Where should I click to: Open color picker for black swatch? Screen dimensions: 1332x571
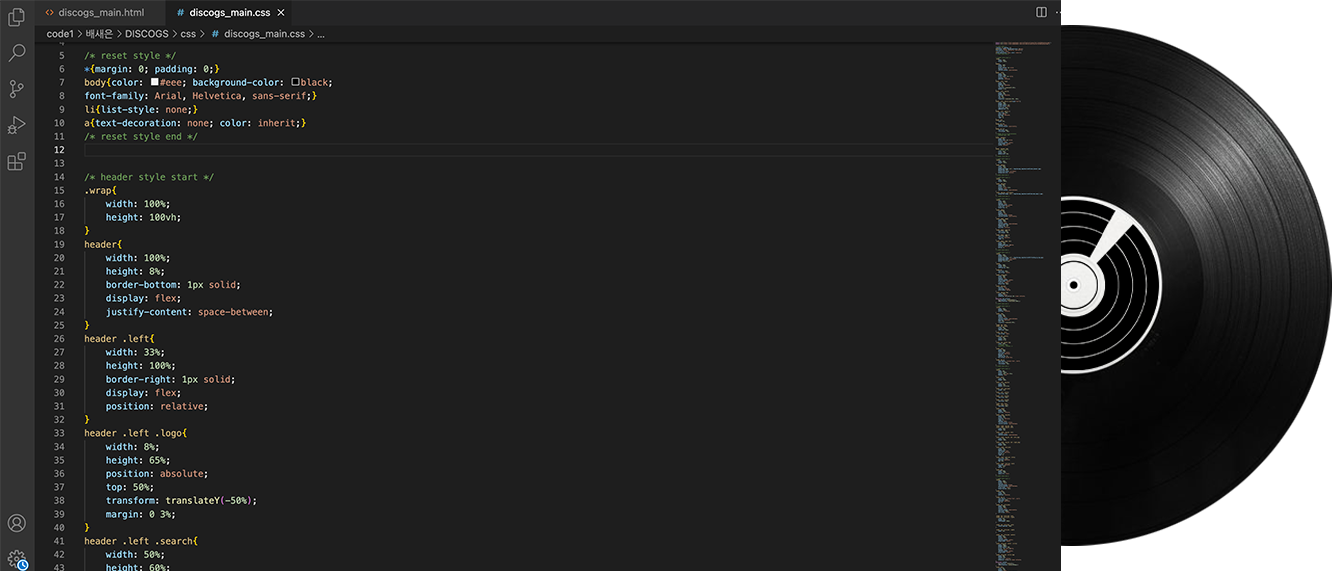(296, 82)
